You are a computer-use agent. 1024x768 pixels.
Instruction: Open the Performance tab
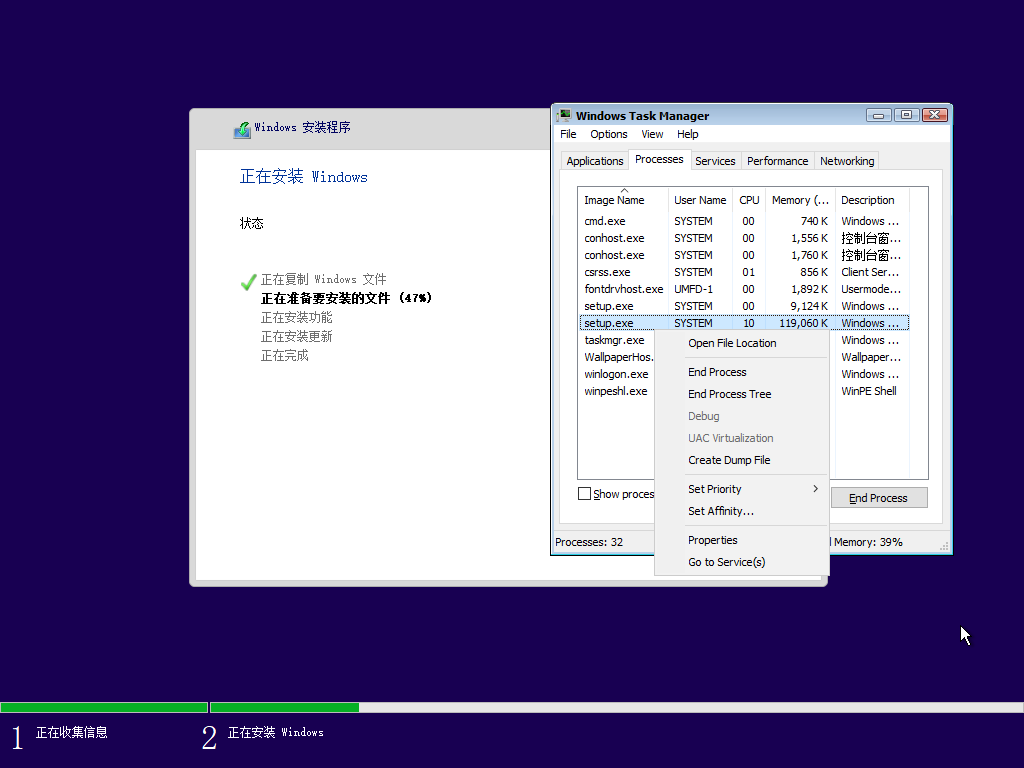(x=777, y=161)
